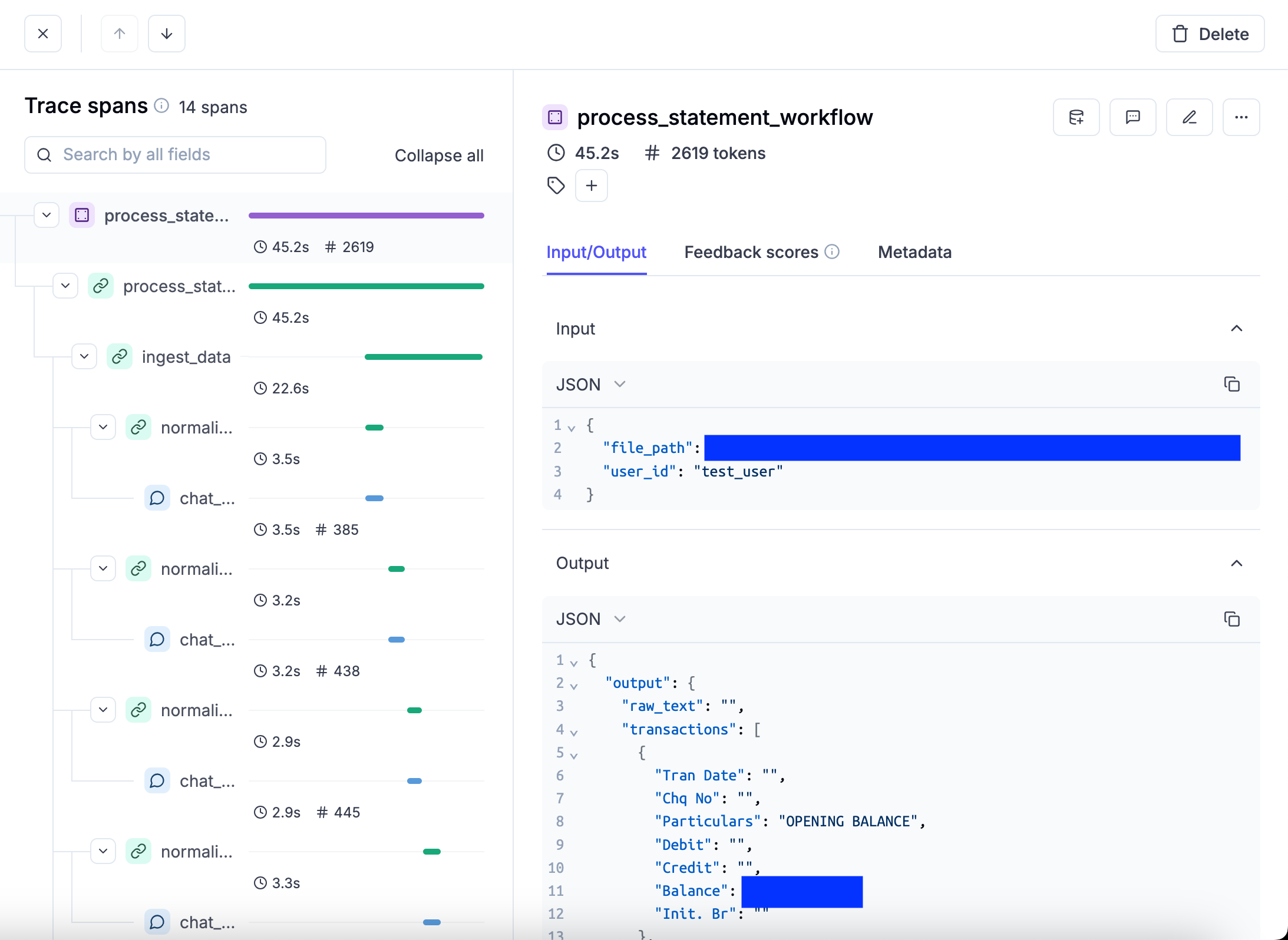Collapse the normali... span lasting 2.9s

pyautogui.click(x=103, y=710)
